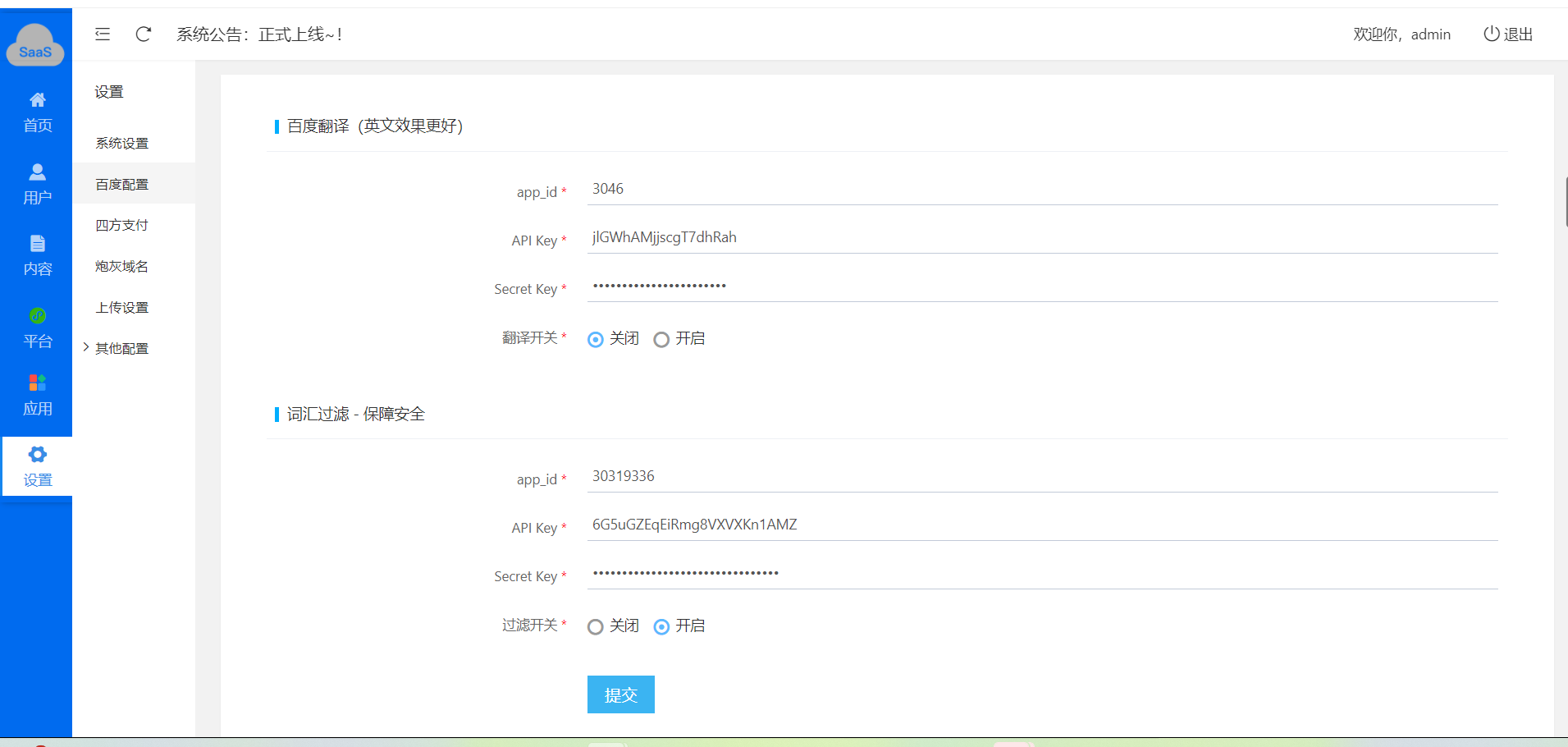The width and height of the screenshot is (1568, 747).
Task: Focus the 百度翻译 API Key field
Action: [1043, 238]
